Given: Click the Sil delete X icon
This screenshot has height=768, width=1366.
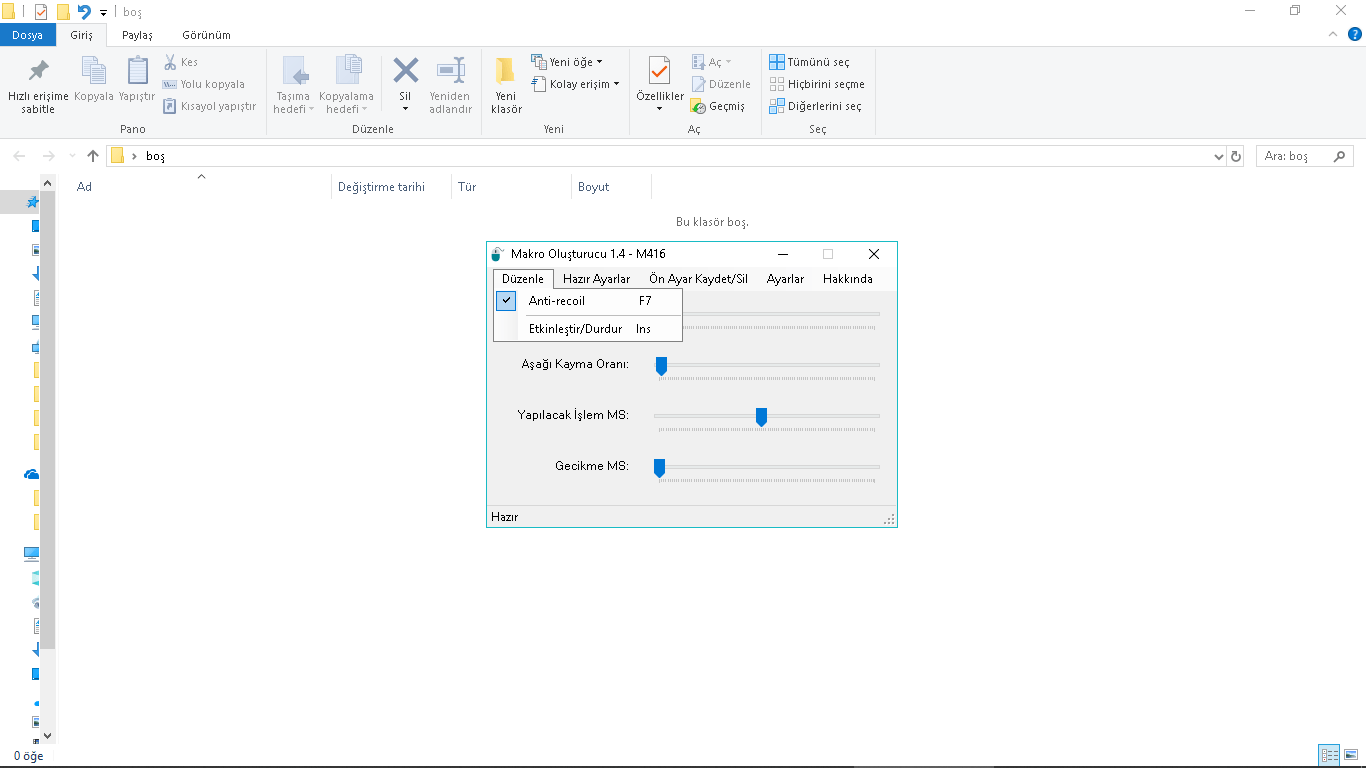Looking at the screenshot, I should point(405,71).
